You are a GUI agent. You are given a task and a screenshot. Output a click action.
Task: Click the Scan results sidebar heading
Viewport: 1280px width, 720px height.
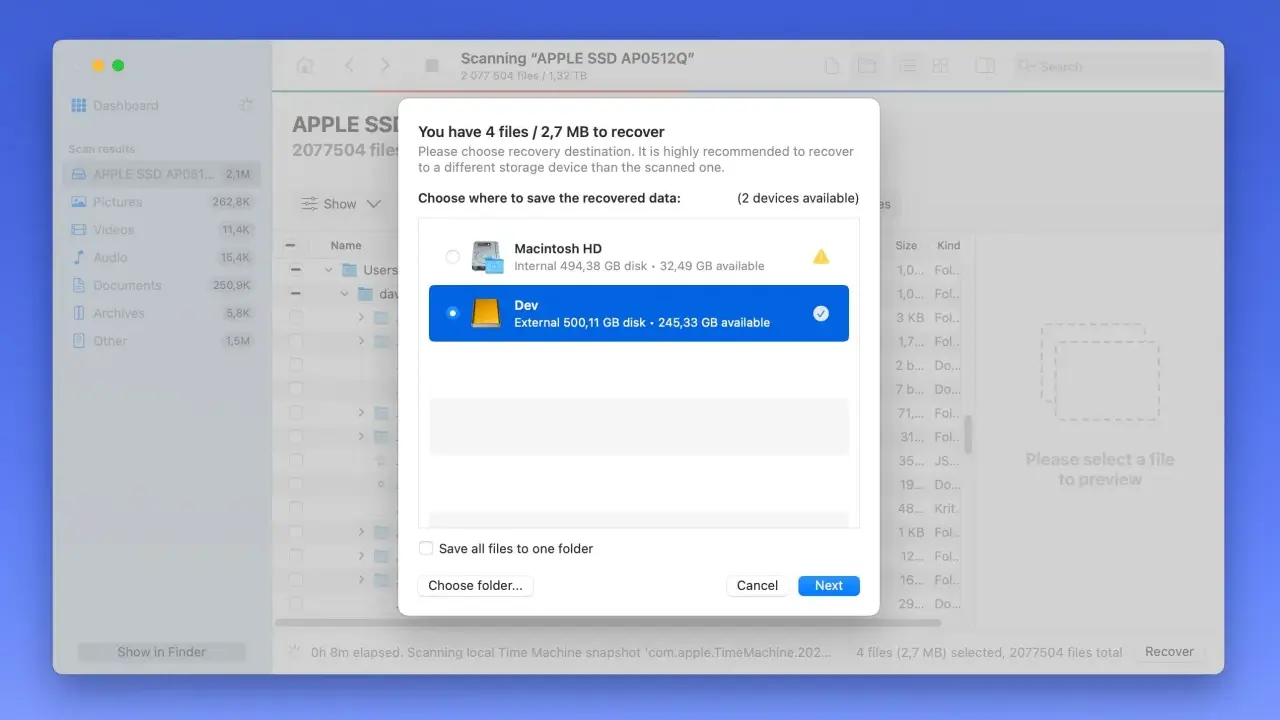[x=101, y=149]
